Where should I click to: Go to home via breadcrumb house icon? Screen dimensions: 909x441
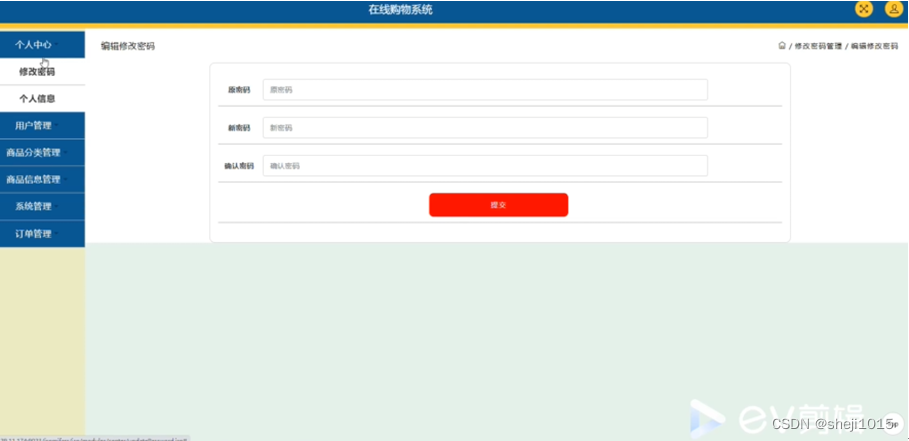point(782,45)
